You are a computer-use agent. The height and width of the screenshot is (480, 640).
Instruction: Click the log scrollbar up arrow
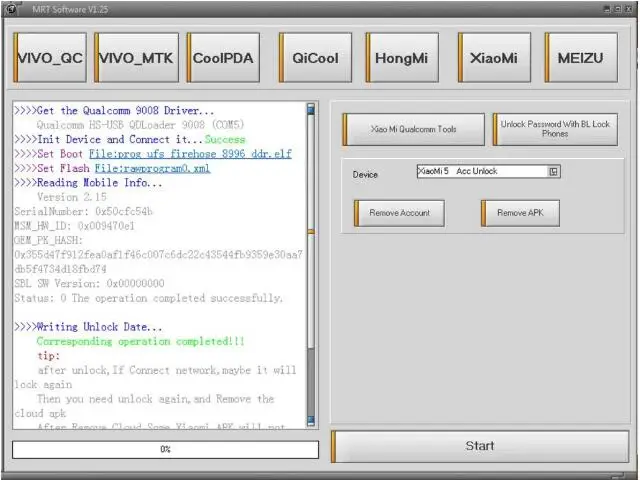[311, 109]
